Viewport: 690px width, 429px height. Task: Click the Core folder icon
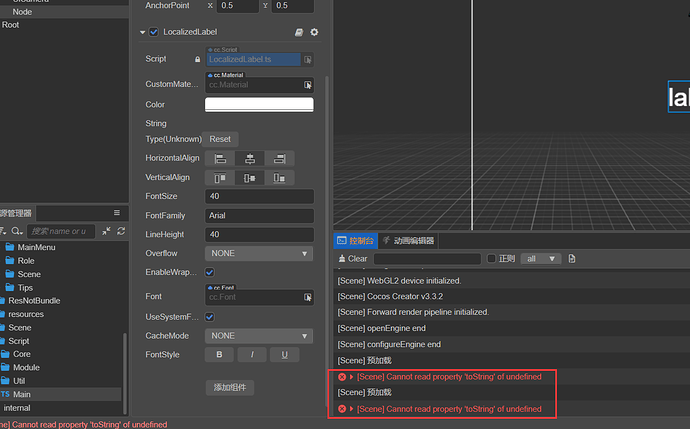tap(5, 354)
